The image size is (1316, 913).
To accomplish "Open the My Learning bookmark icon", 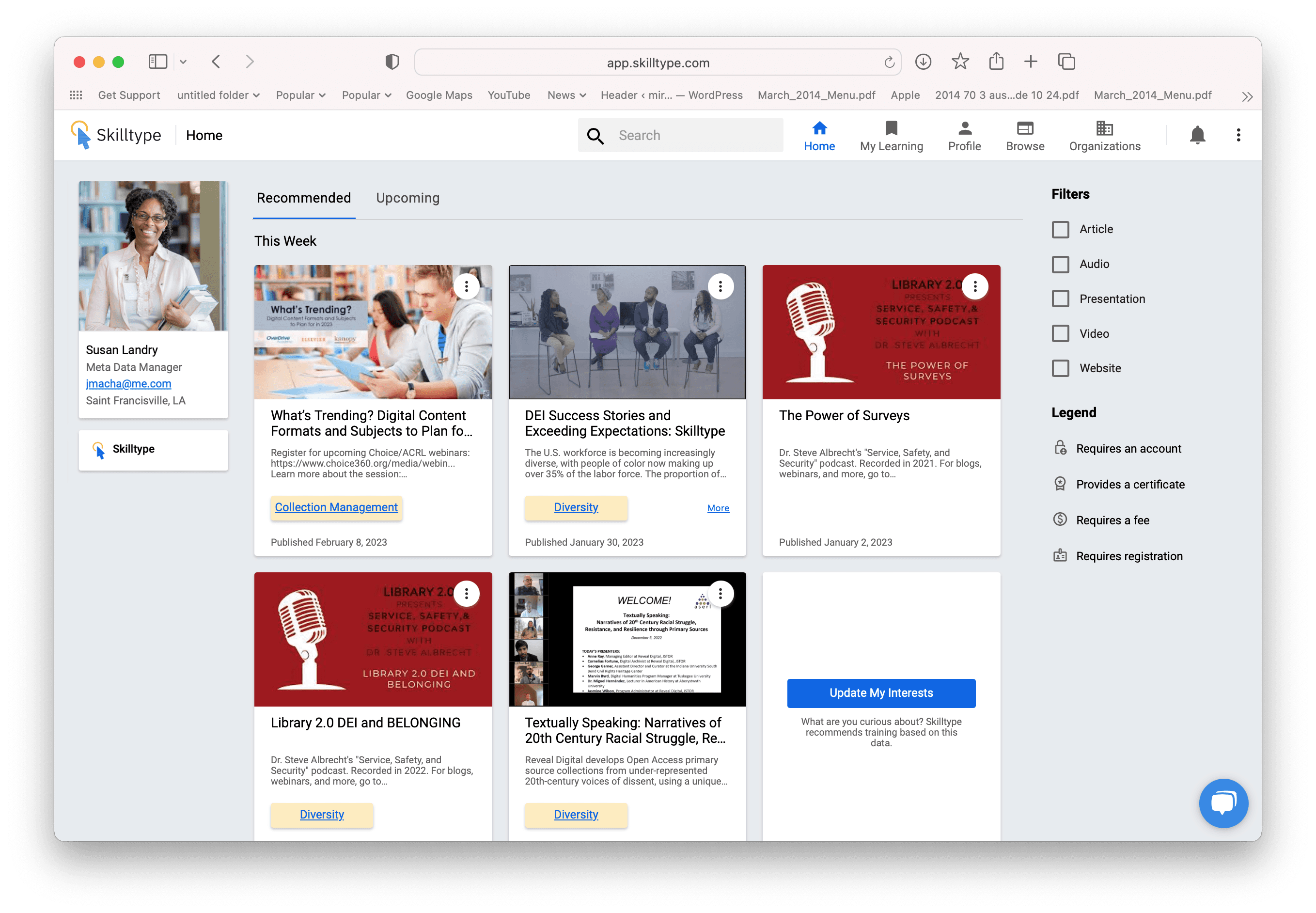I will click(x=891, y=128).
